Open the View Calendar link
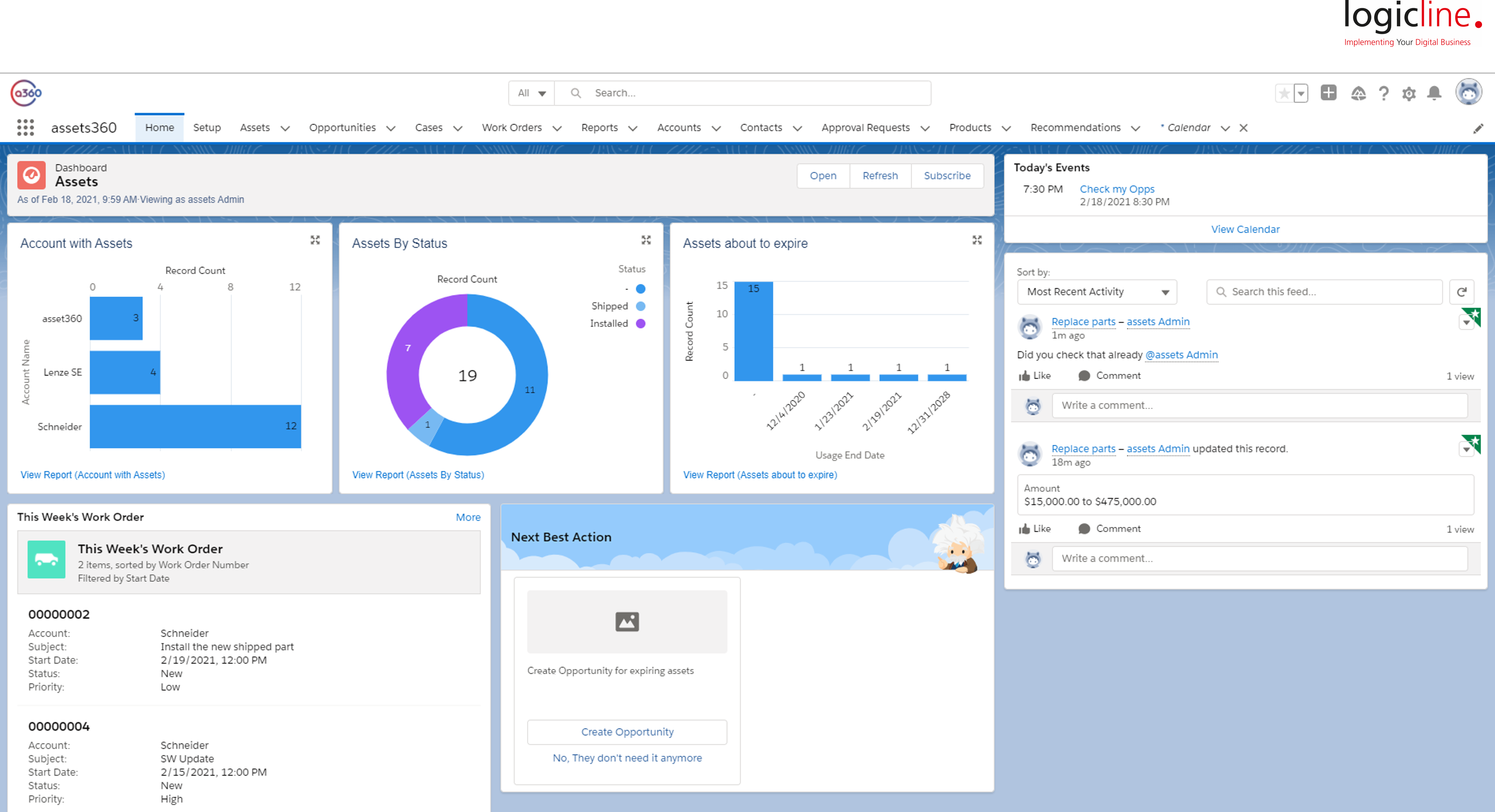This screenshot has width=1495, height=812. (1245, 229)
